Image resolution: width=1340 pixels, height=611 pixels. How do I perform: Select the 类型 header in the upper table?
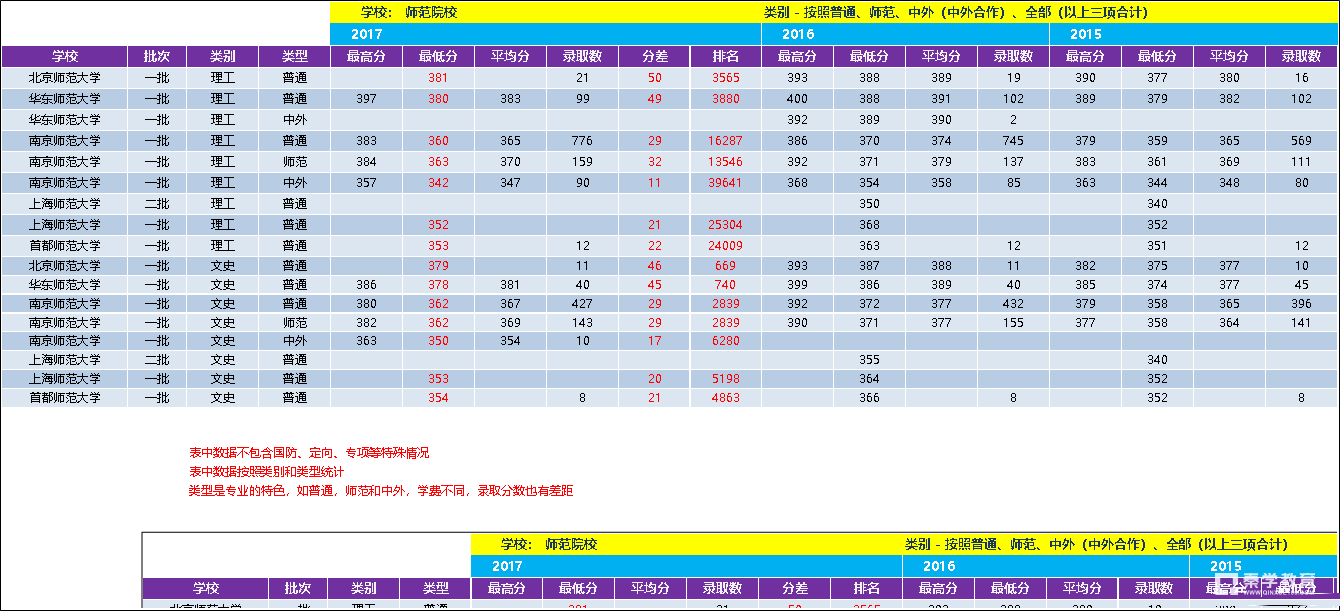(295, 57)
